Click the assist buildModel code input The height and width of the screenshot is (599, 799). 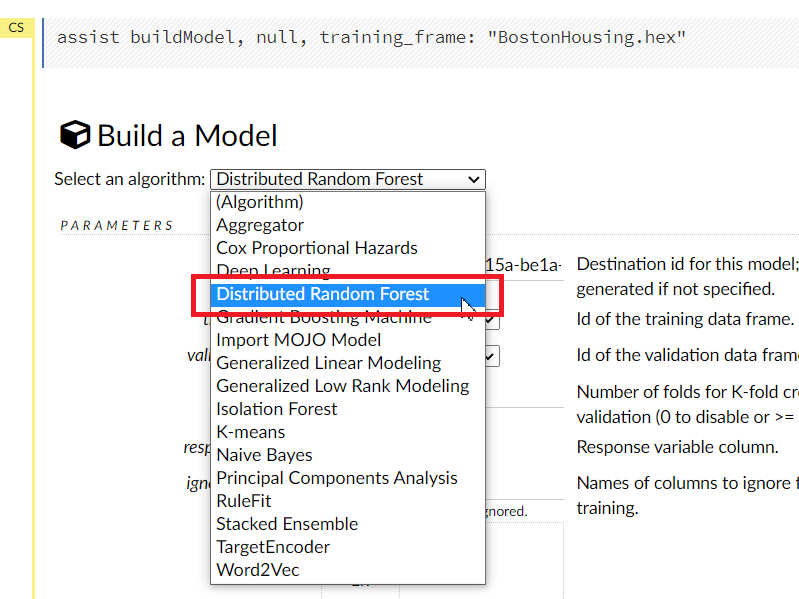click(371, 38)
